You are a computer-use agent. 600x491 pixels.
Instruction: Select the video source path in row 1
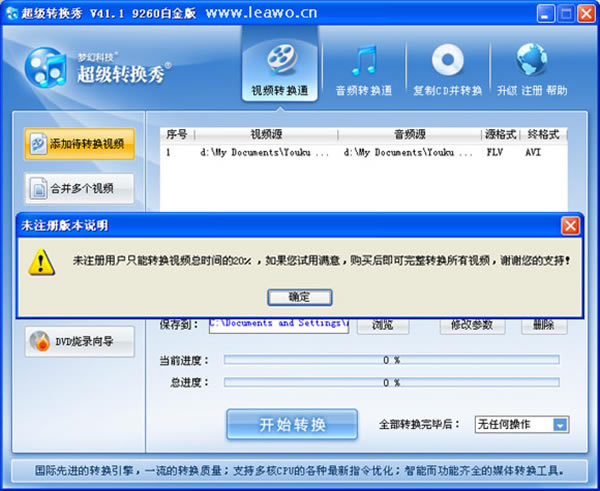[x=264, y=152]
